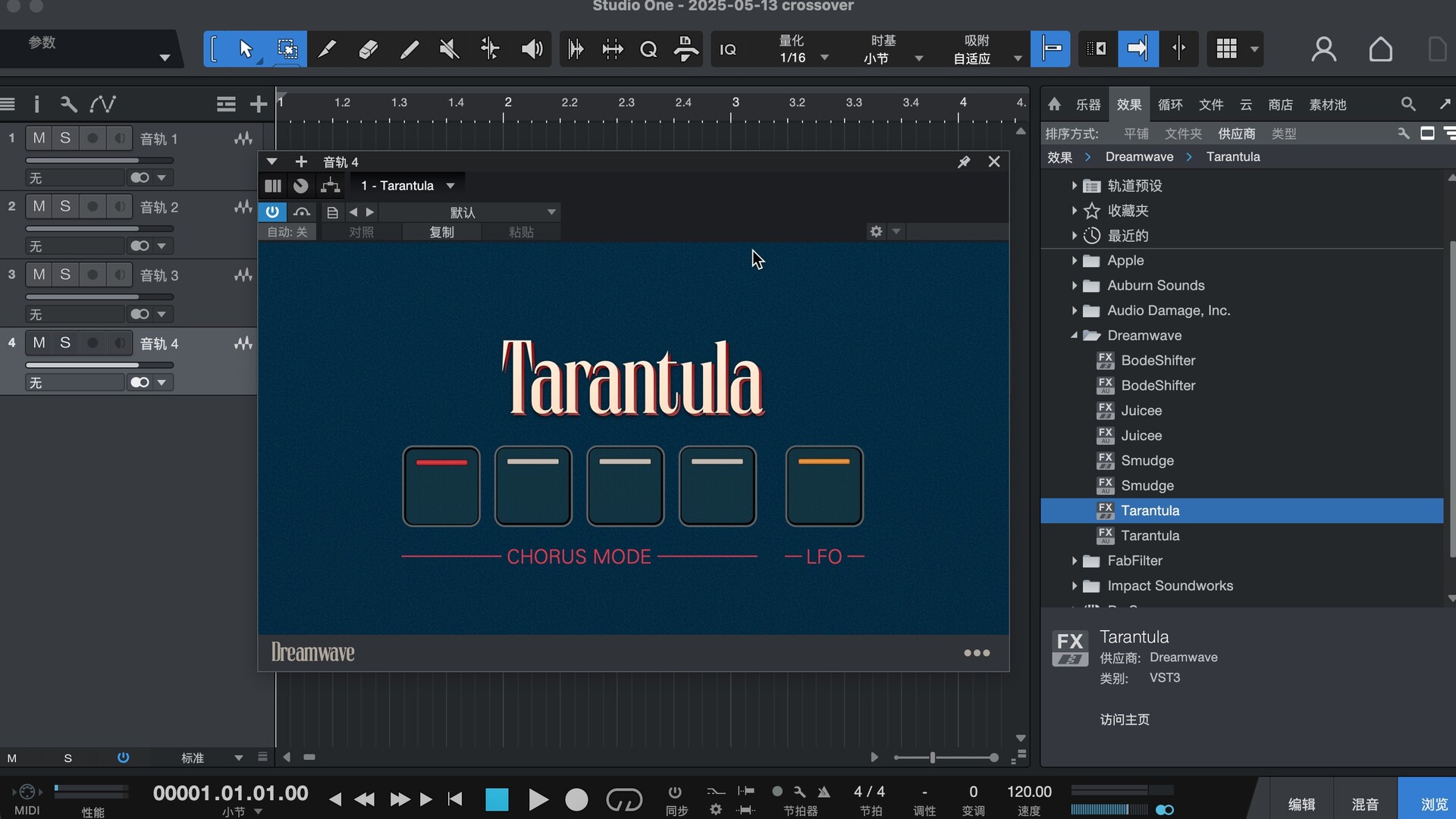The height and width of the screenshot is (819, 1456).
Task: Mute track 音轨 1
Action: 39,138
